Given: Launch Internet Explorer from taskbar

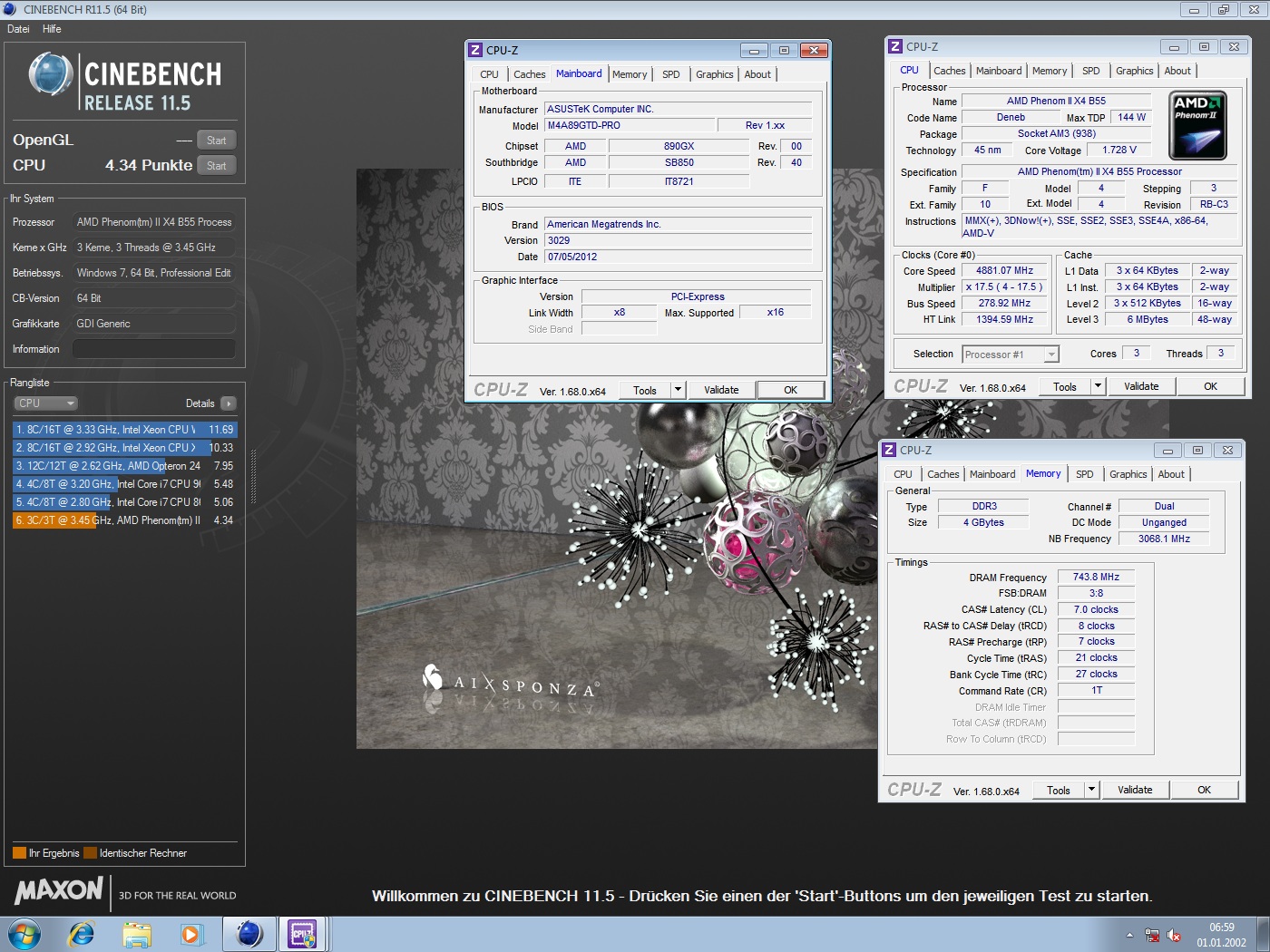Looking at the screenshot, I should coord(82,934).
